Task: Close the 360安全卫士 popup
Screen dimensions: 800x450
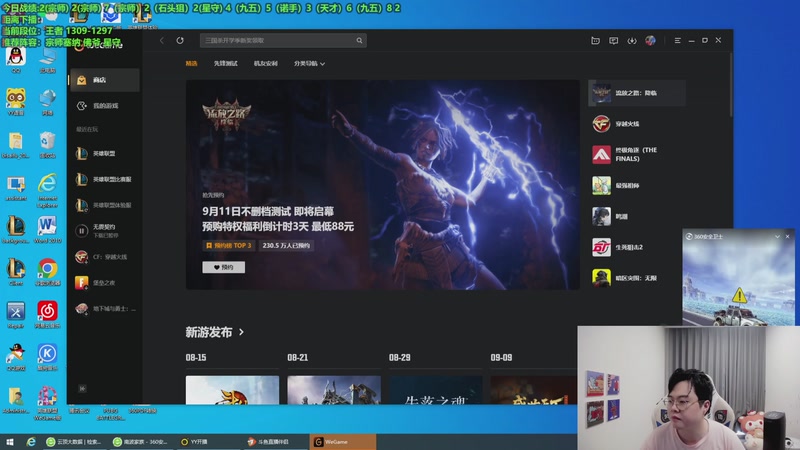Action: tap(788, 237)
